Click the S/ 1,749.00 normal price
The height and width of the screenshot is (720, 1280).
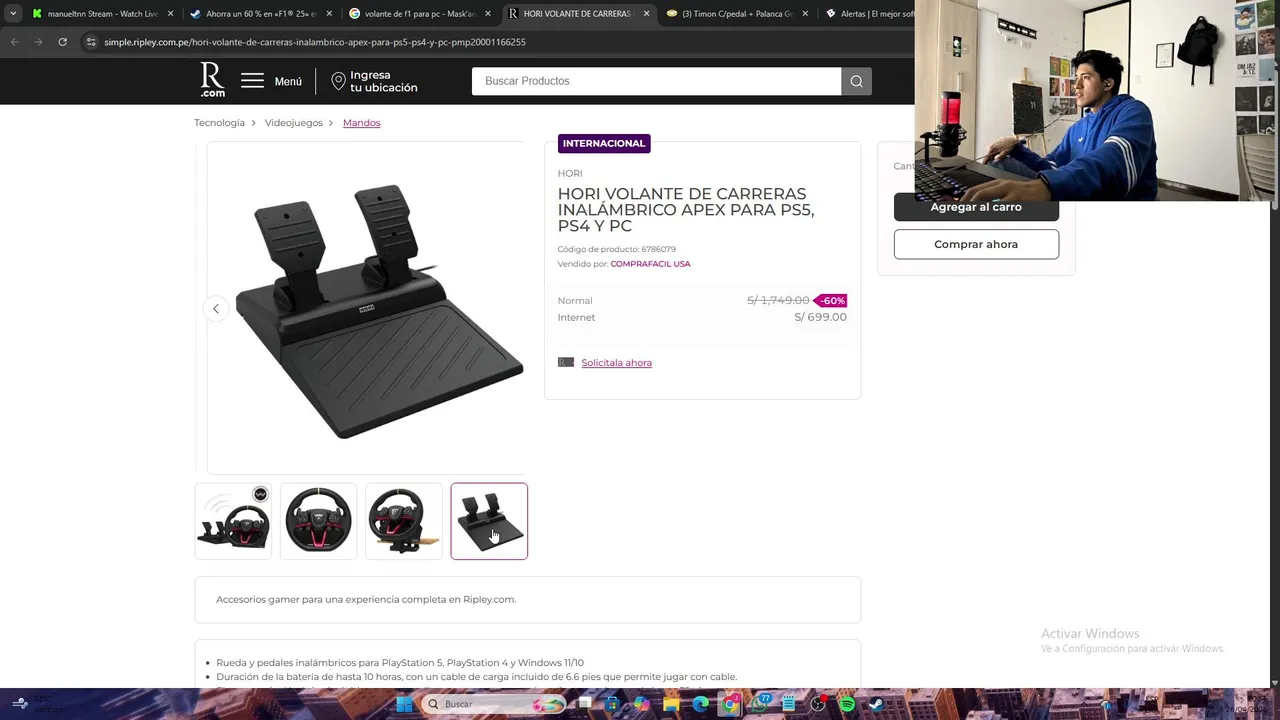[778, 300]
